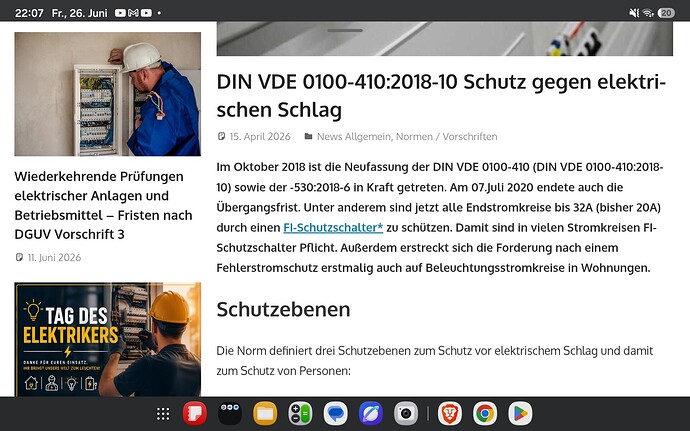Open the Camera app
This screenshot has height=431, width=690.
[406, 414]
